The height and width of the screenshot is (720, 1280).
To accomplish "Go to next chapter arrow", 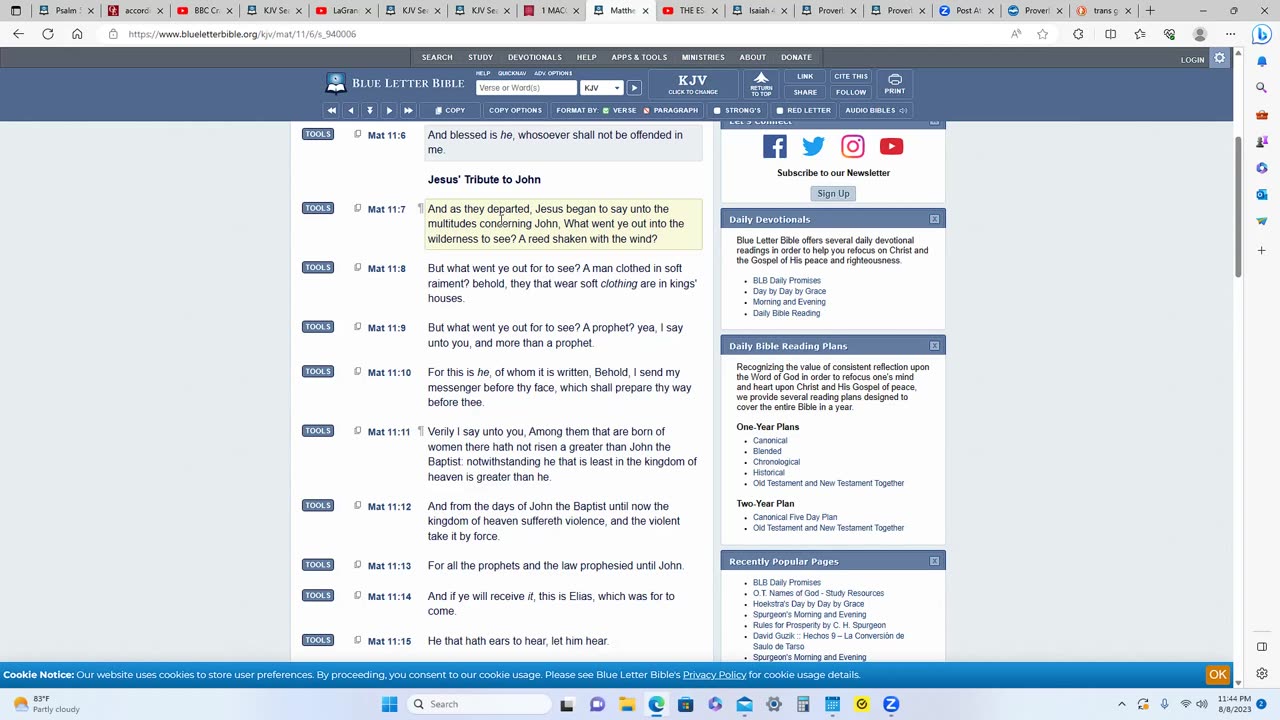I will [389, 110].
